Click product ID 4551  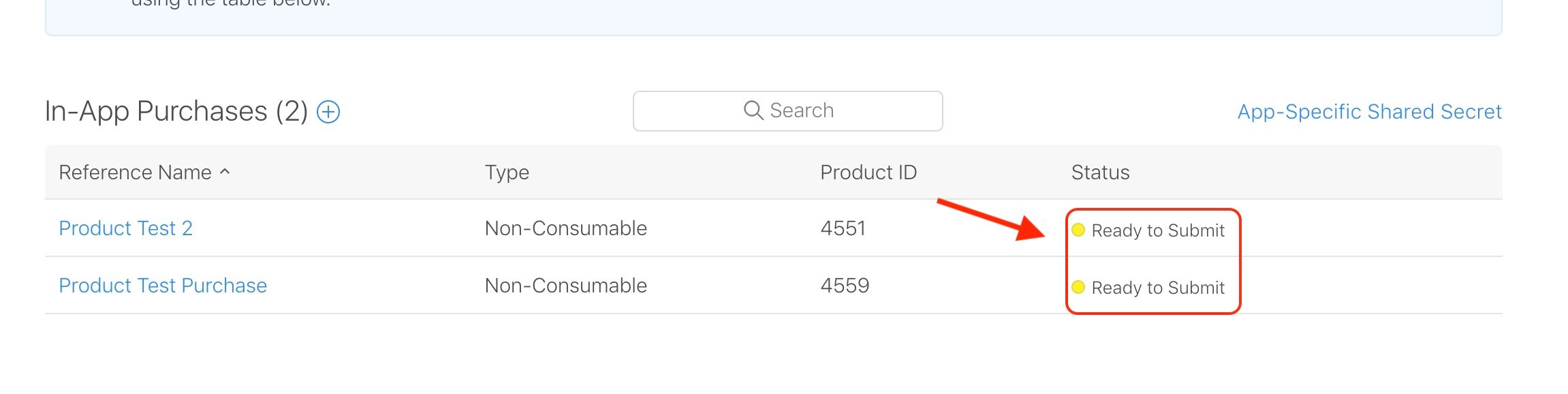click(843, 228)
